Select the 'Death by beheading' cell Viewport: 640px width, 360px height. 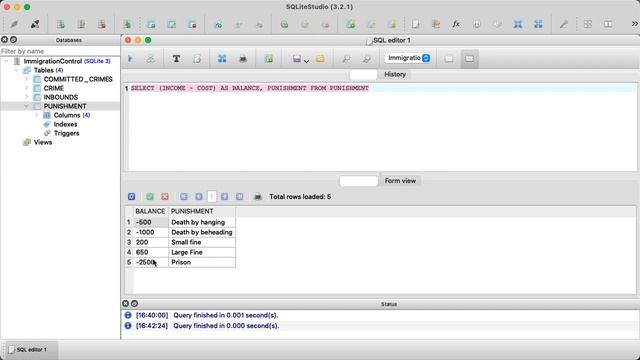[202, 232]
